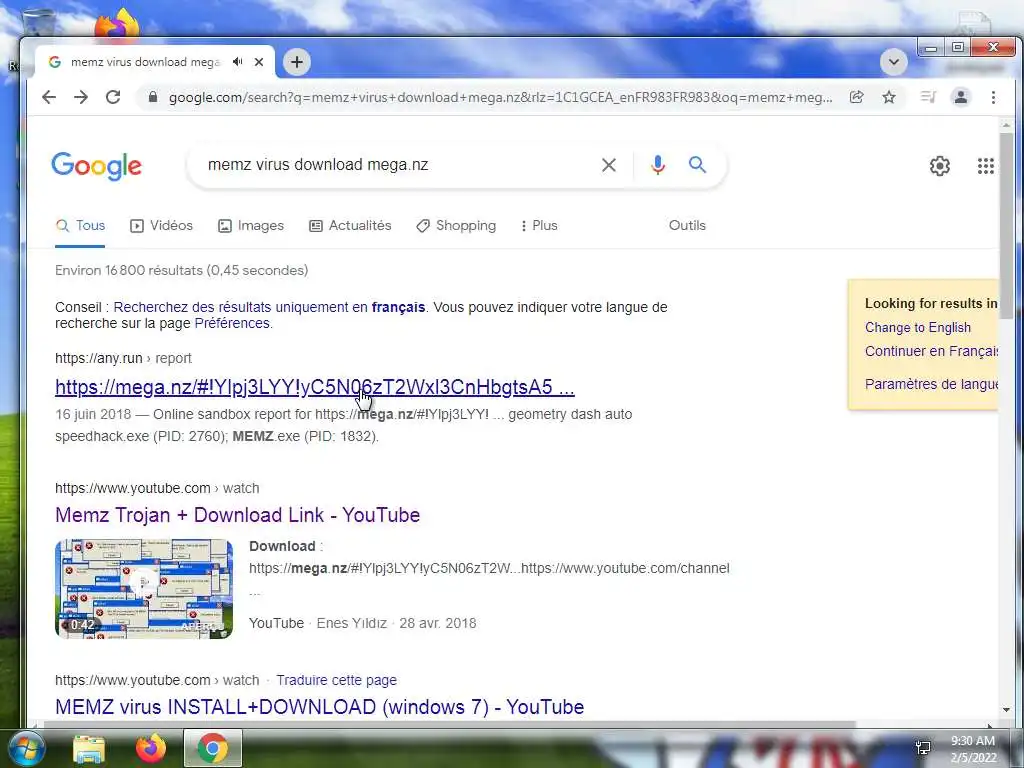
Task: Open a new browser tab
Action: [x=297, y=62]
